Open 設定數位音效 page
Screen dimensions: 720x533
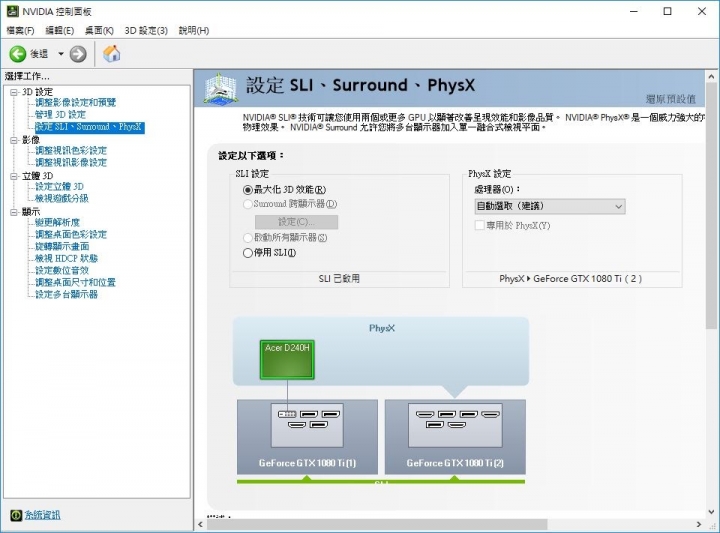click(62, 270)
